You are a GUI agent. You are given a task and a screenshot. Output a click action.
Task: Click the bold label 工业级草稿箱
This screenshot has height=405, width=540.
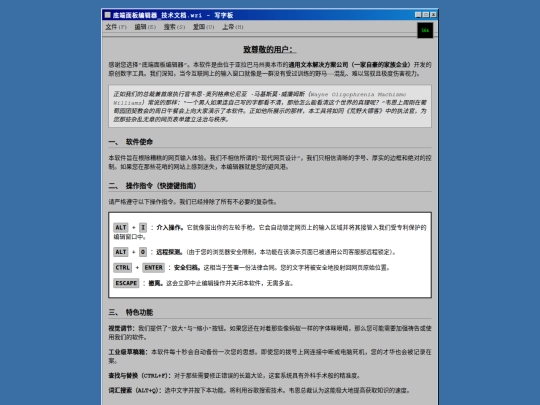[128, 352]
